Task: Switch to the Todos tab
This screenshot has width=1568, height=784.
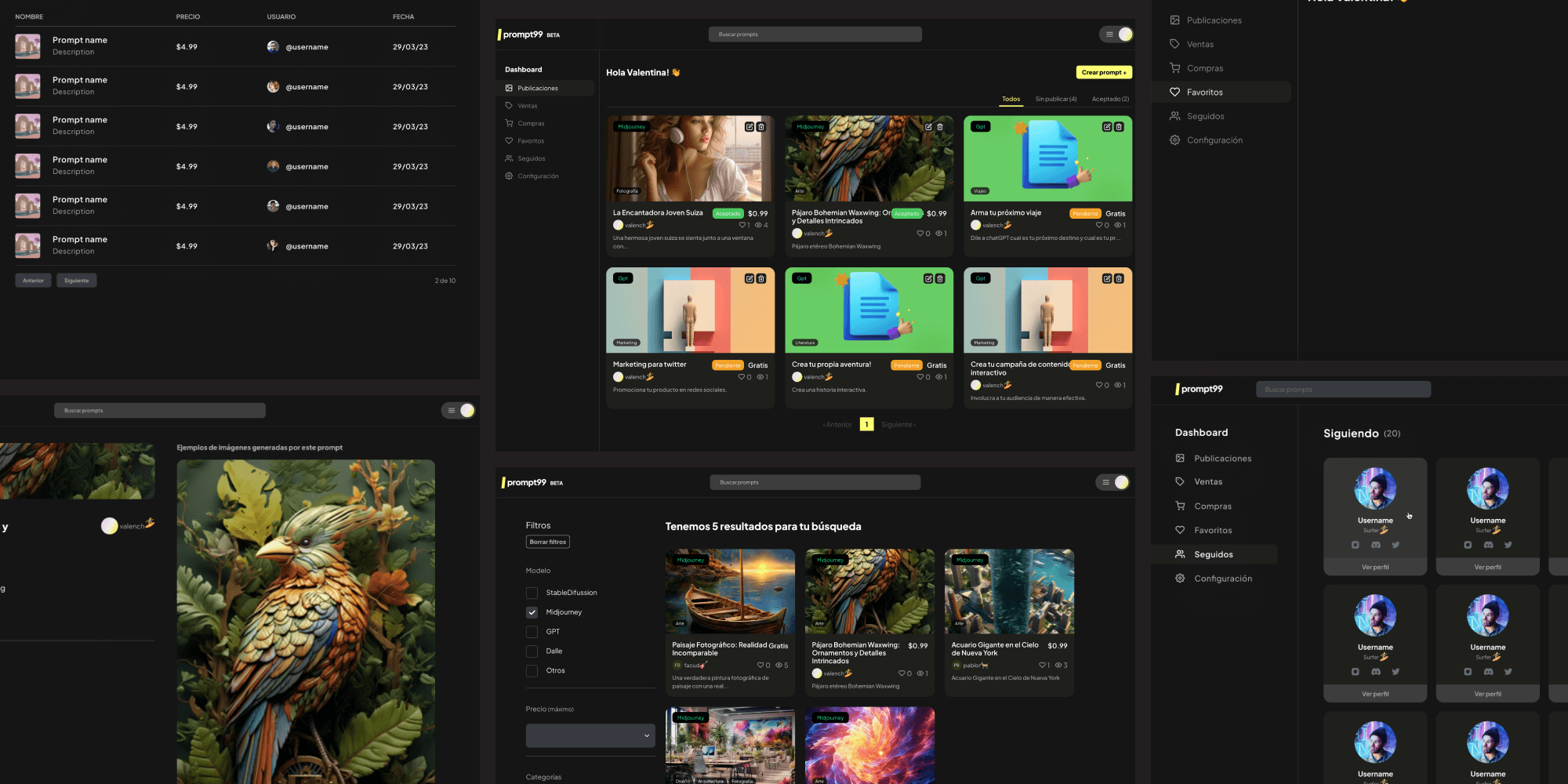Action: click(x=1011, y=99)
